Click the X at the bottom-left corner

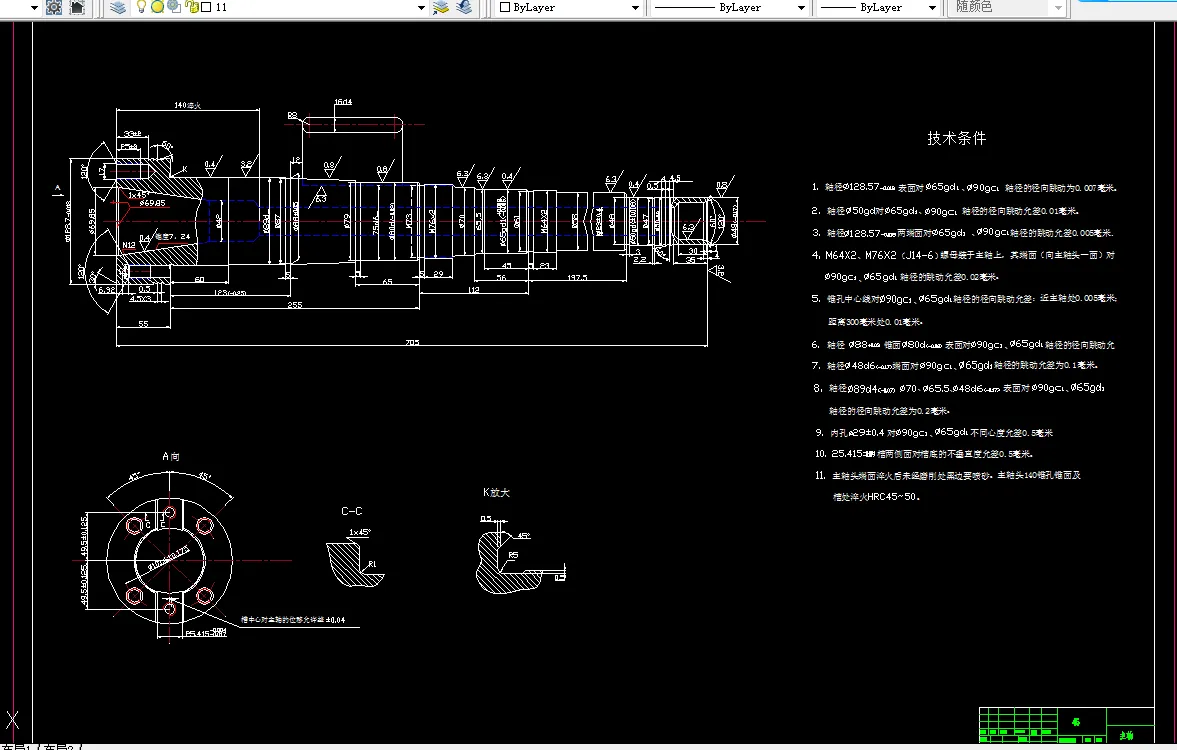tap(12, 719)
